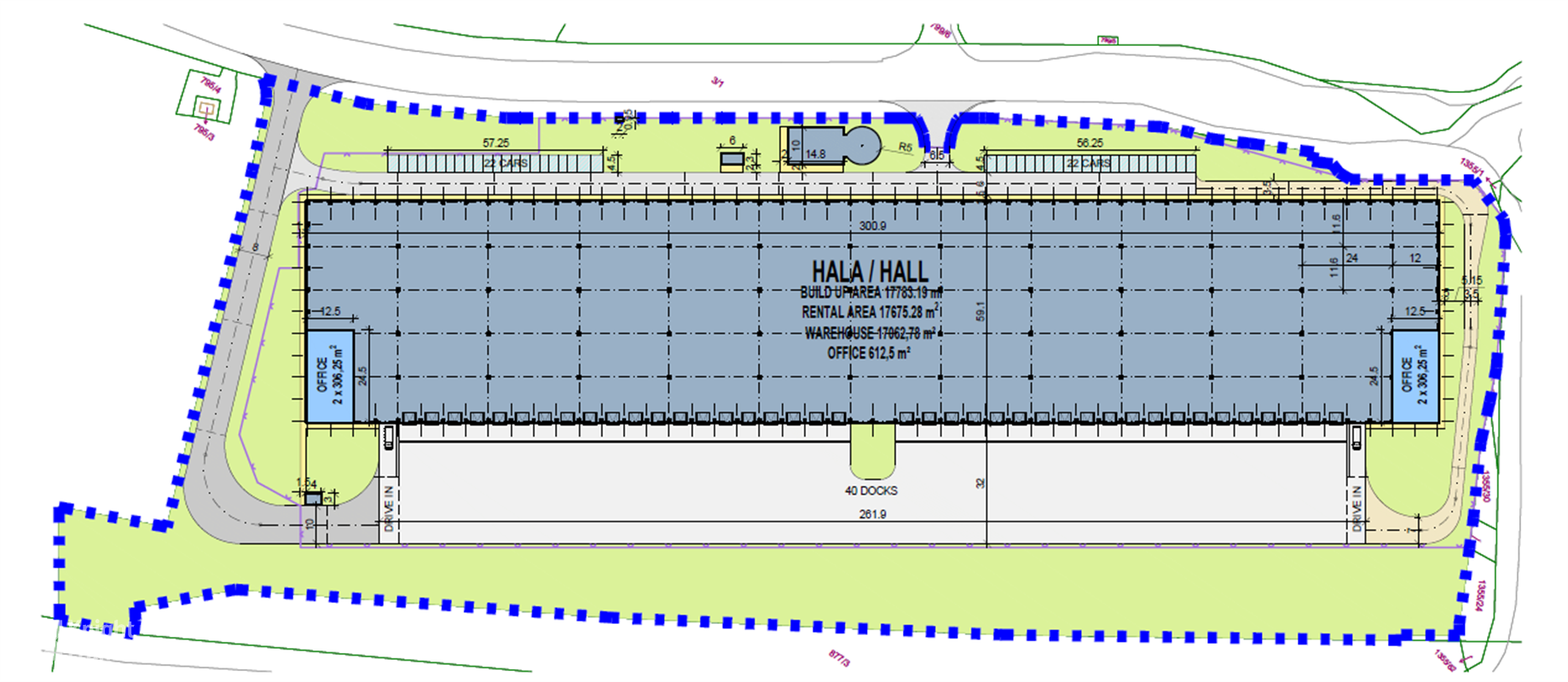Click the parcel number 877/3 label
The height and width of the screenshot is (682, 1568).
click(839, 658)
